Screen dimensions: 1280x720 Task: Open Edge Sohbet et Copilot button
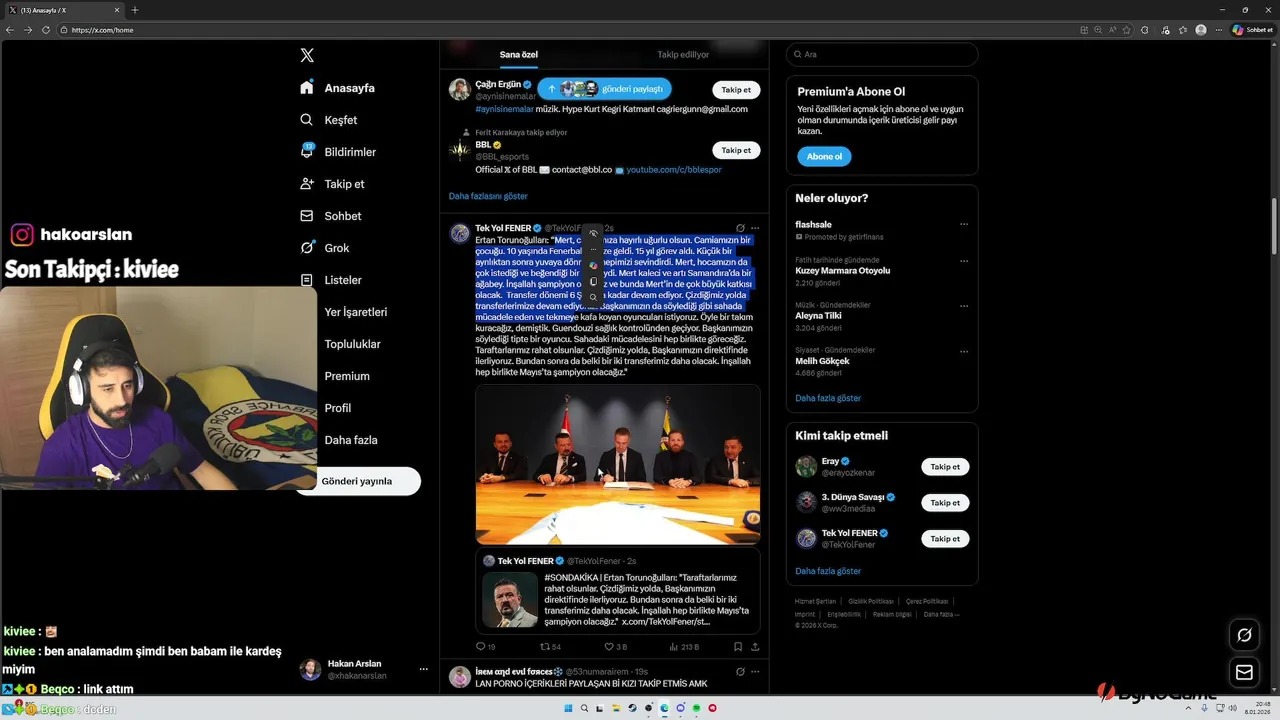tap(1252, 30)
